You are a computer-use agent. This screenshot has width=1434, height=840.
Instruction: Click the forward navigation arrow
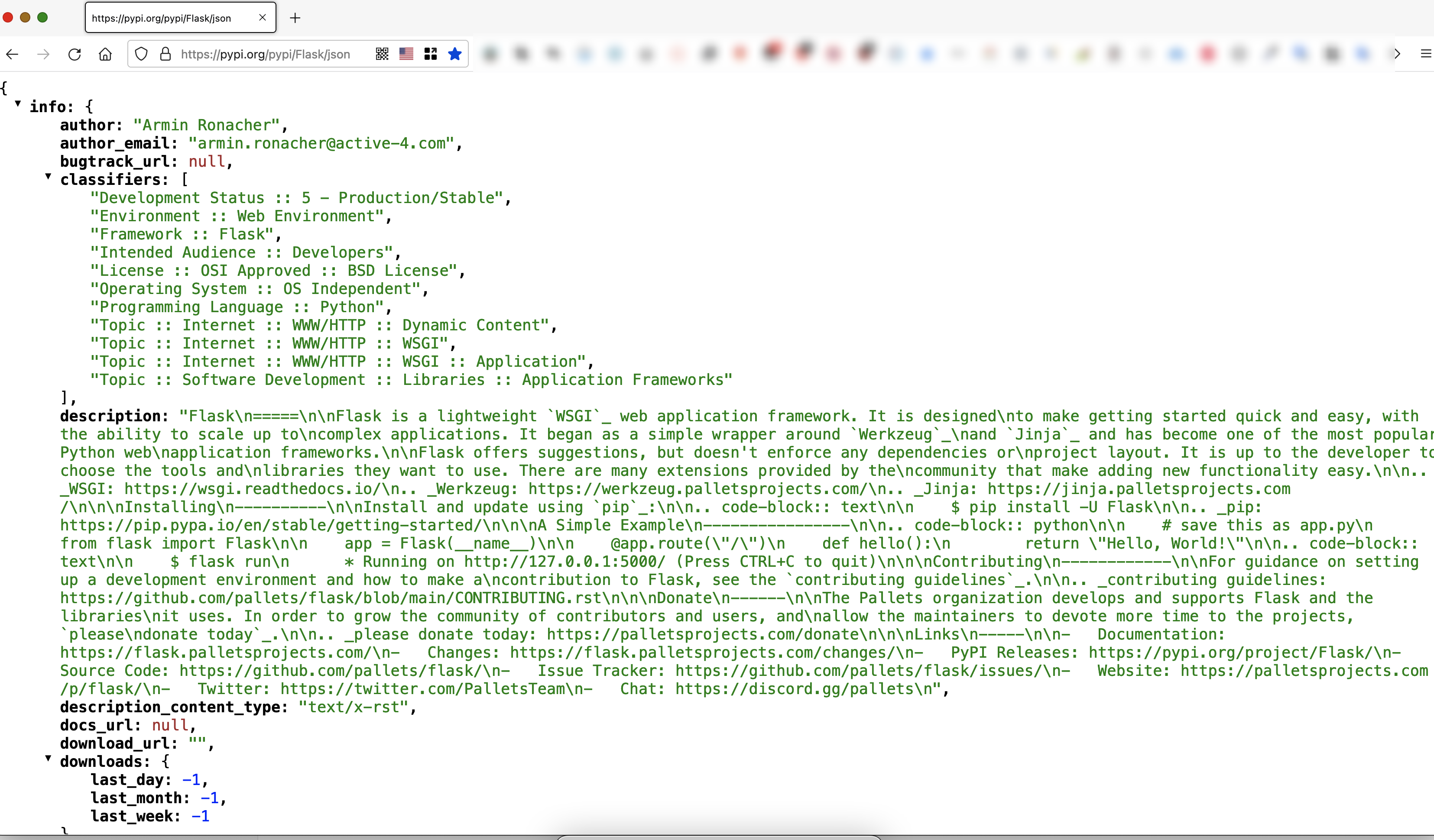pyautogui.click(x=43, y=55)
